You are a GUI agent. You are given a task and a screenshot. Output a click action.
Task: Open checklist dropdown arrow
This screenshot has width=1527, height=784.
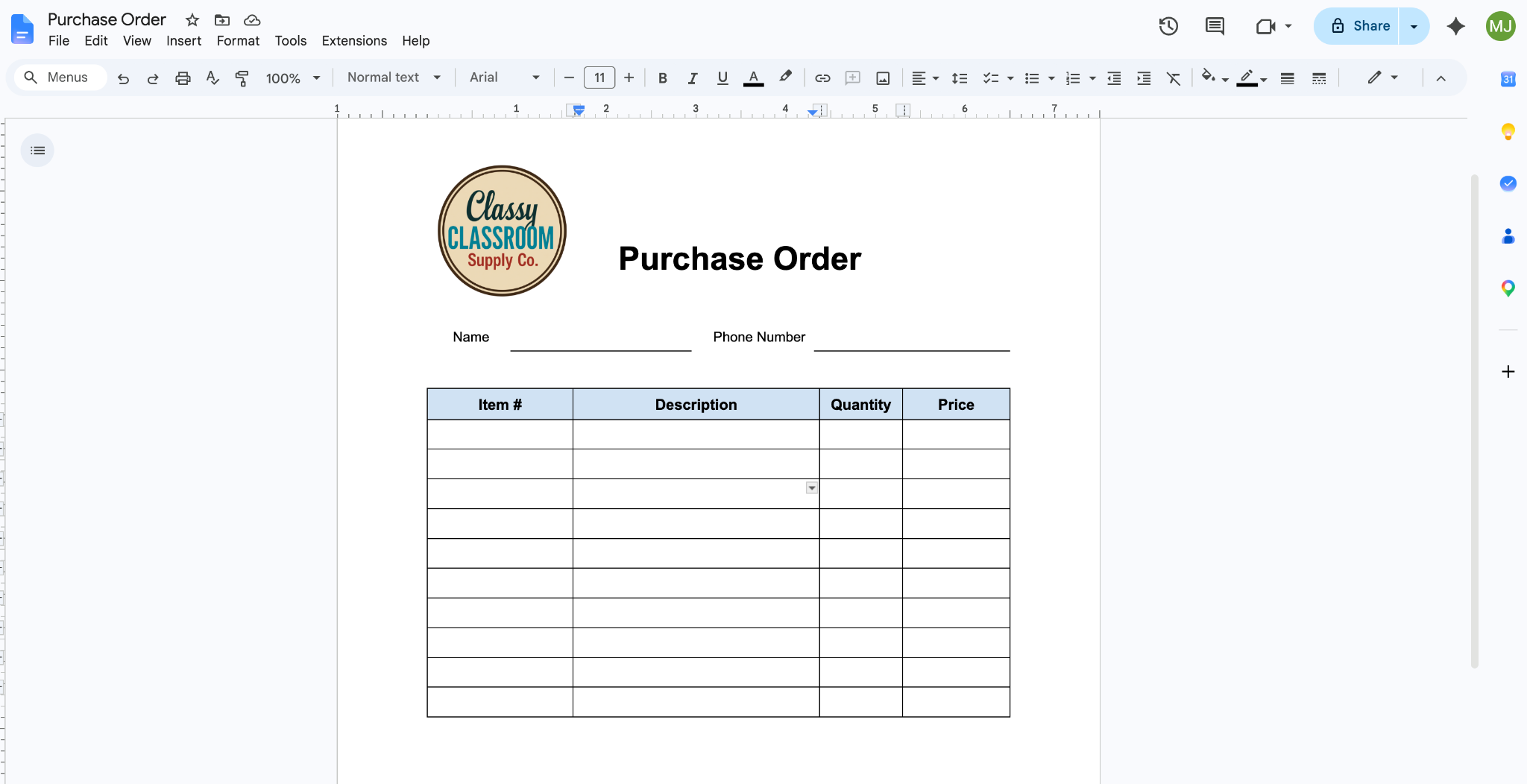click(1010, 78)
